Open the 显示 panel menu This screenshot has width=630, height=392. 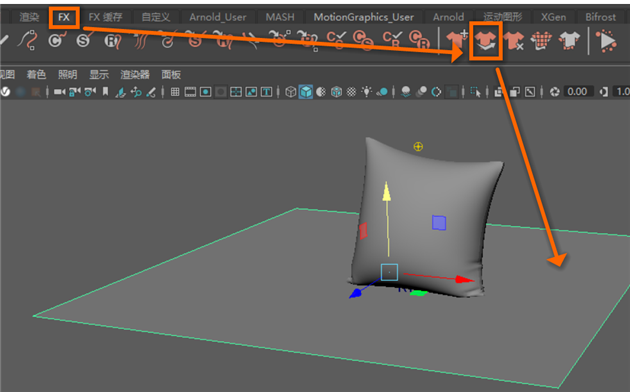click(99, 74)
